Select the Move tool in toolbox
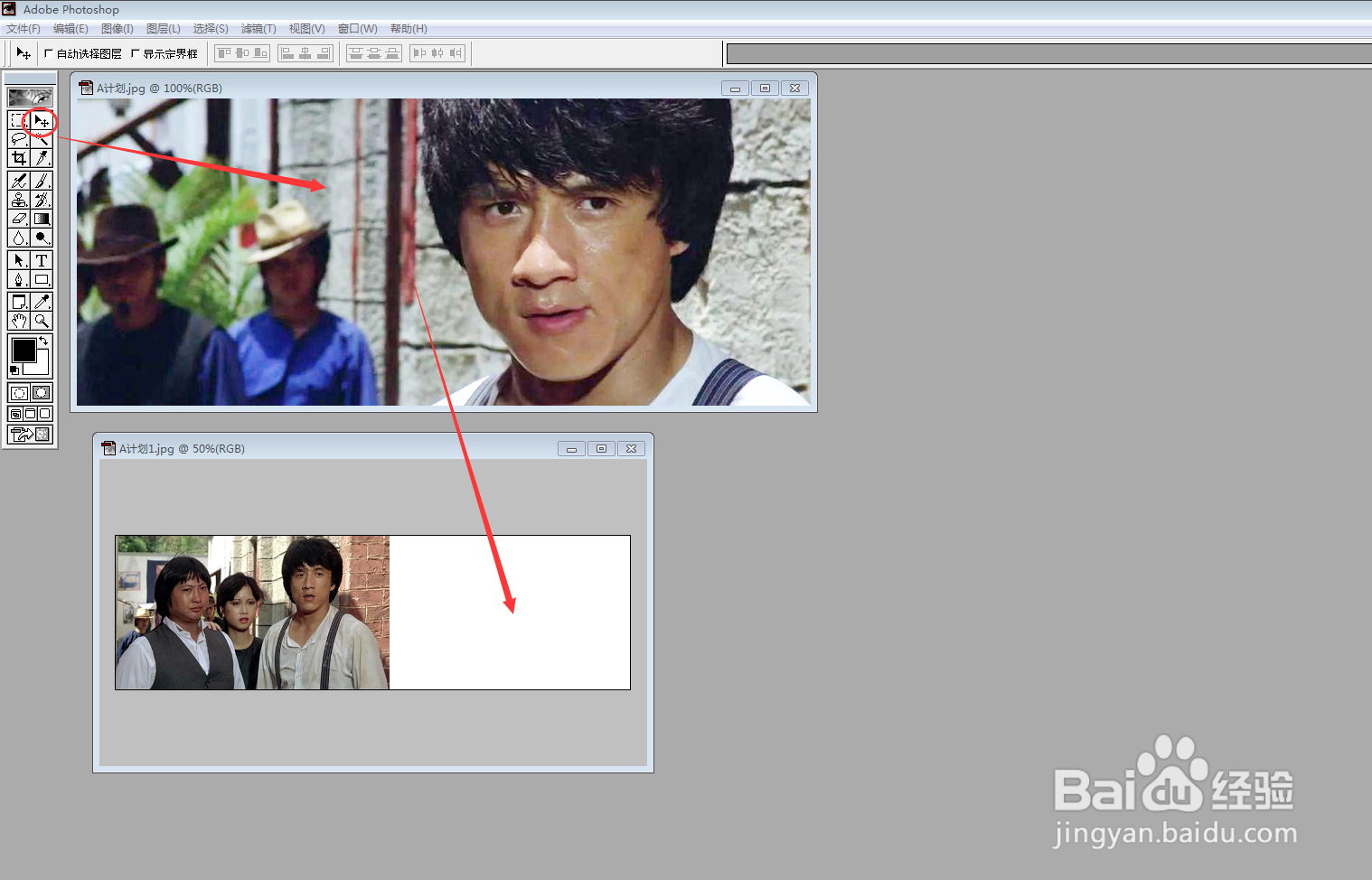This screenshot has height=880, width=1372. [x=42, y=120]
